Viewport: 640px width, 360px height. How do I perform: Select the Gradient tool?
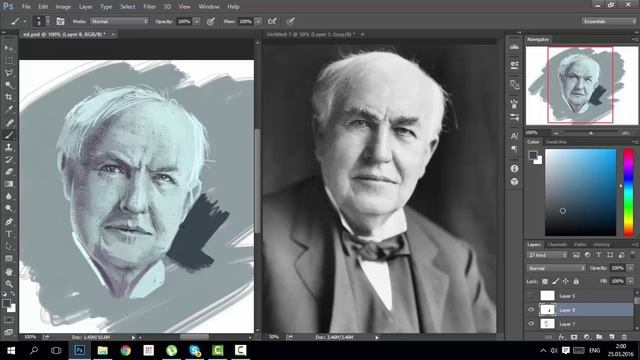(9, 184)
